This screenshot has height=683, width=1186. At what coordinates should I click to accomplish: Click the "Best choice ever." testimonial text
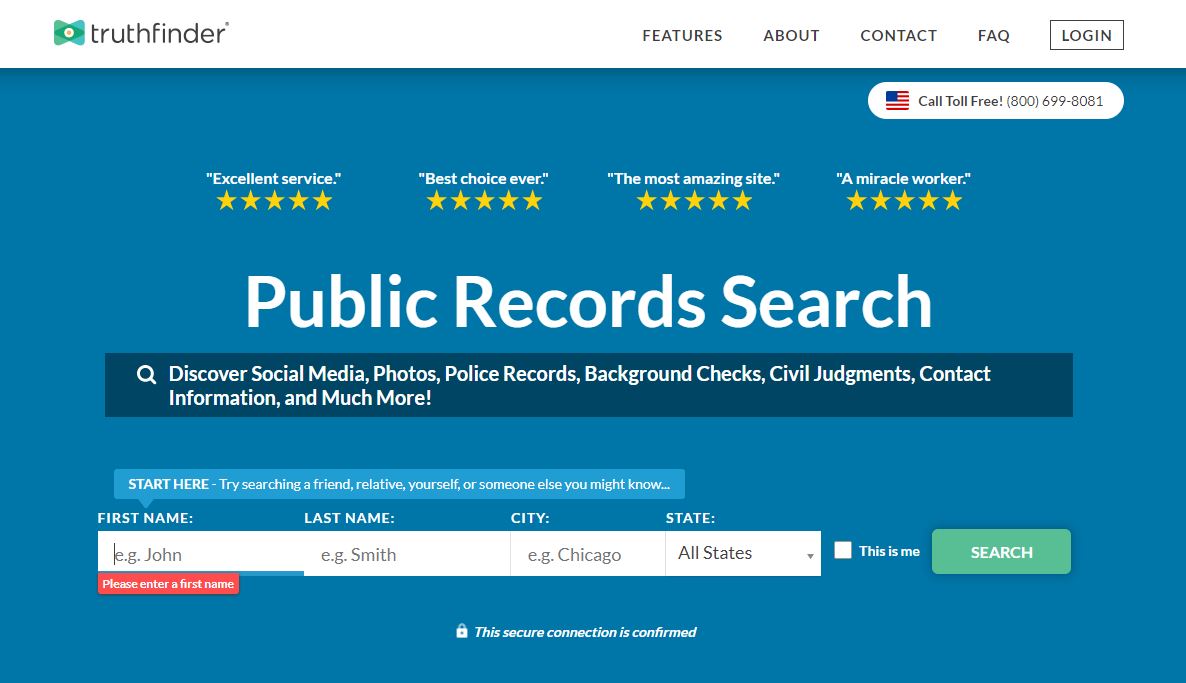(x=483, y=179)
